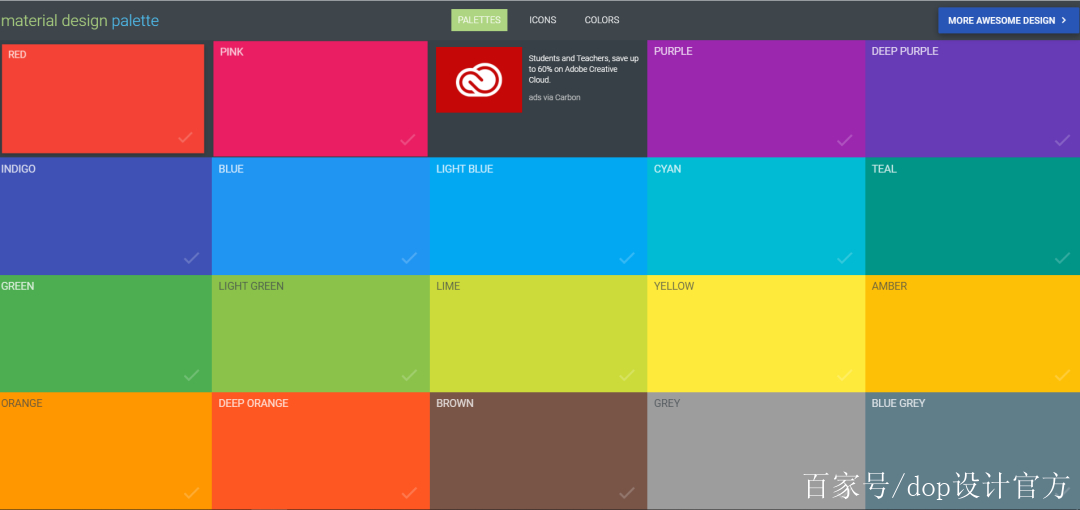Click the checkmark icon on the Yellow tile
The height and width of the screenshot is (510, 1080).
[x=844, y=375]
